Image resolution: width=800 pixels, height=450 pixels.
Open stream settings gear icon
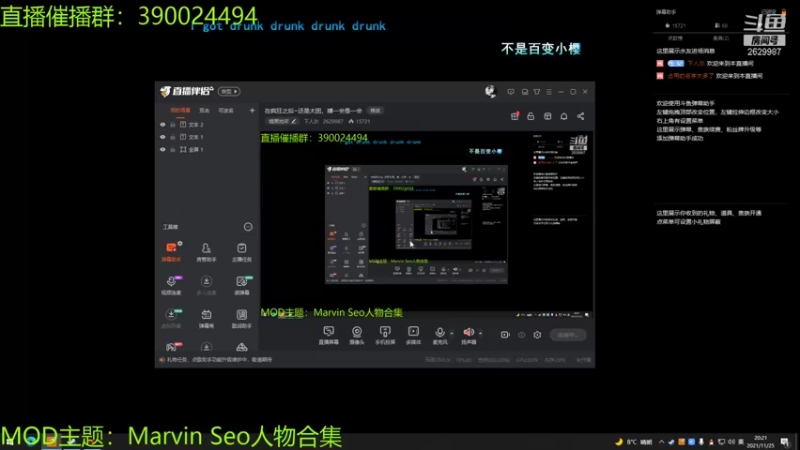pos(537,335)
